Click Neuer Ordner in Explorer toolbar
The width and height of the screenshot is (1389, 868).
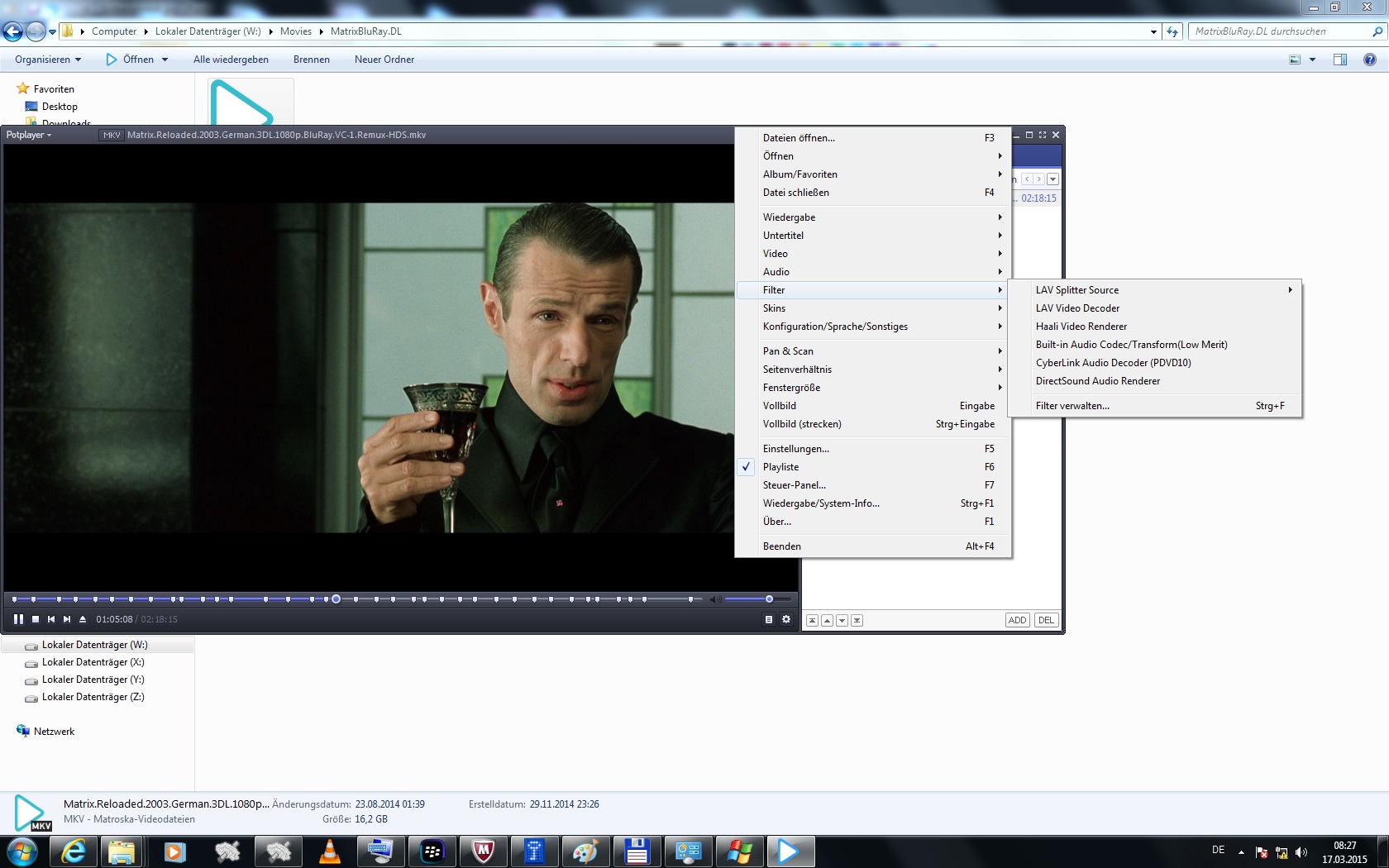[384, 60]
